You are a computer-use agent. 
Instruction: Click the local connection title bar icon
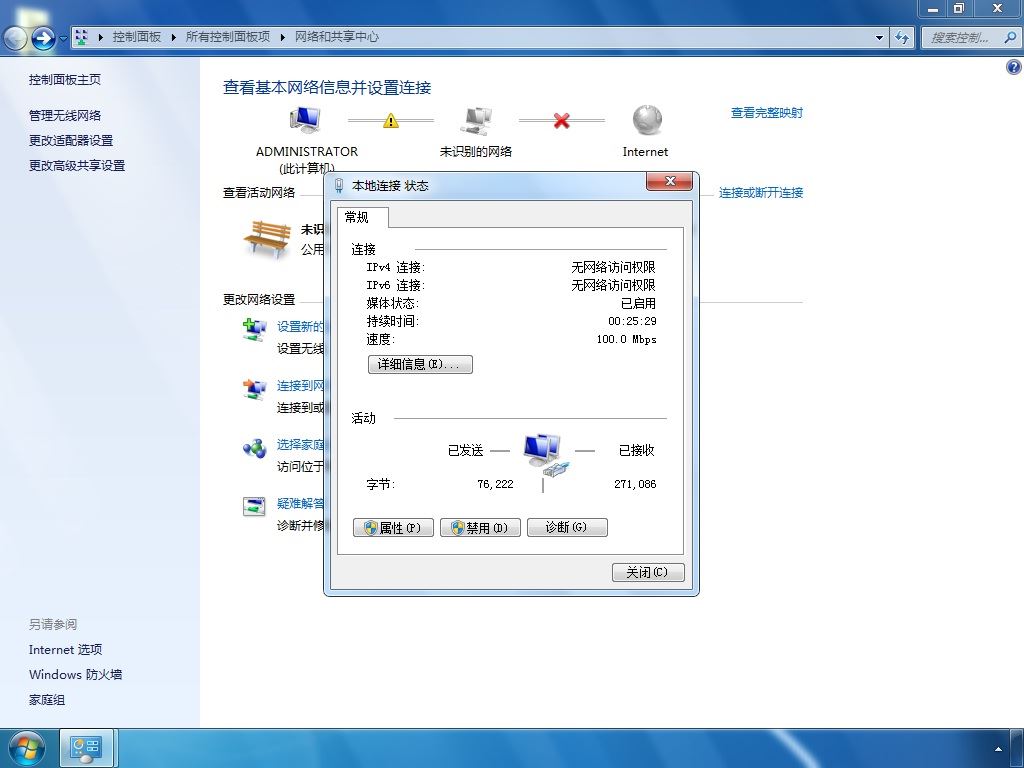tap(338, 185)
